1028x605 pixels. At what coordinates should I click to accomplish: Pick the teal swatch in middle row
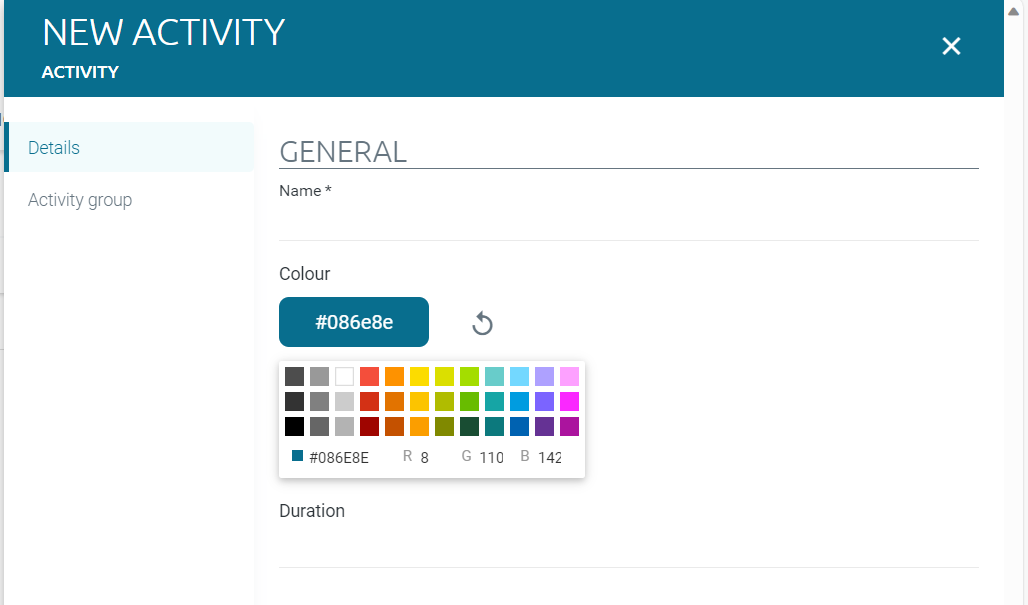(494, 401)
